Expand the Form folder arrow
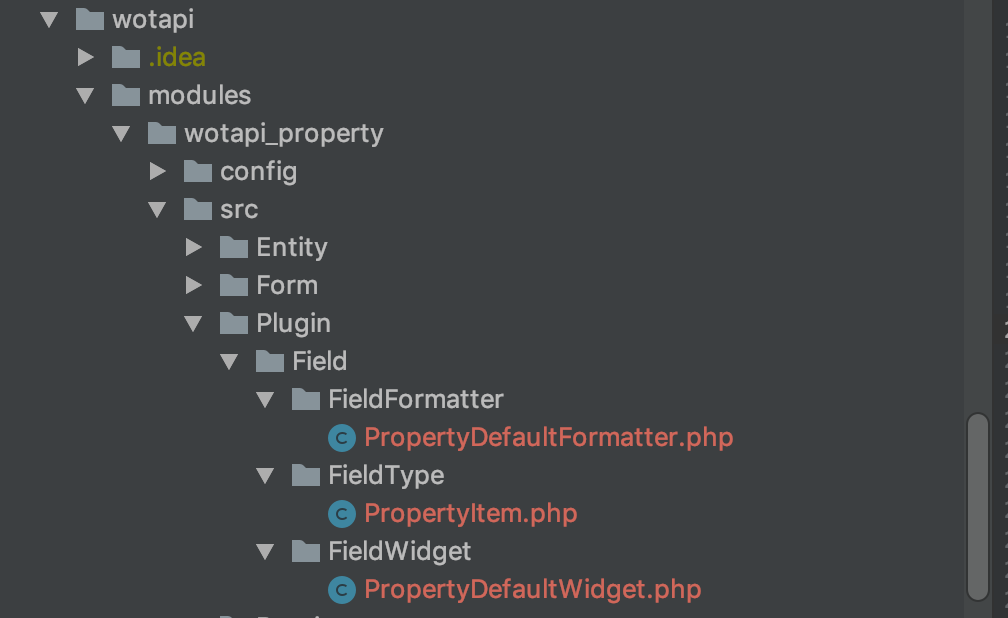The height and width of the screenshot is (618, 1008). click(194, 285)
